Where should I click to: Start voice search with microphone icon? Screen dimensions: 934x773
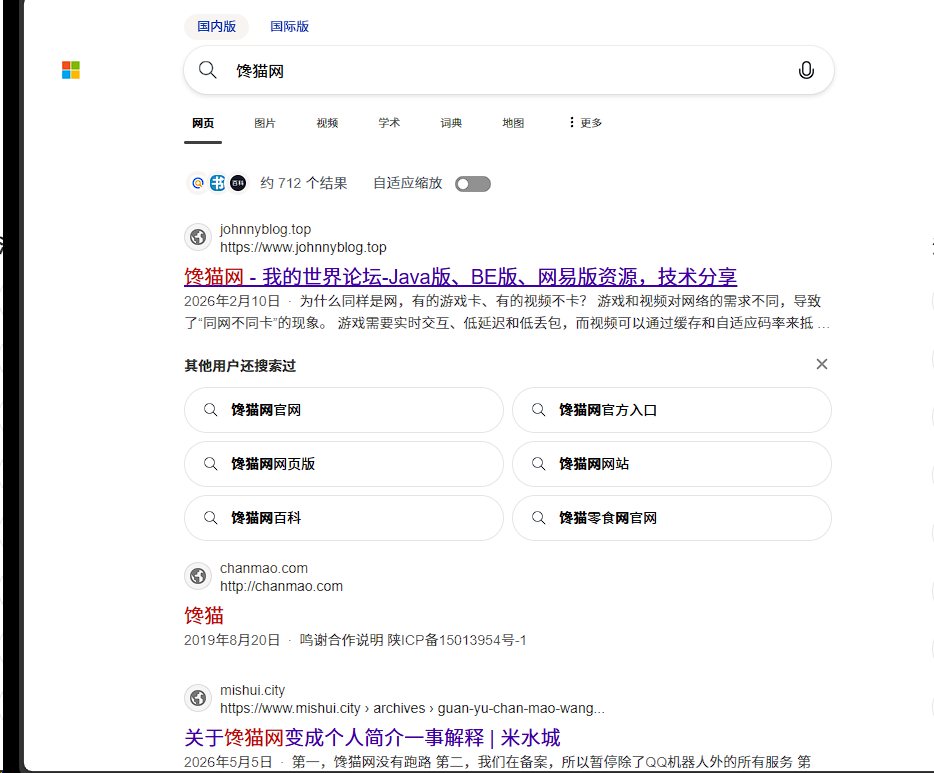coord(806,70)
